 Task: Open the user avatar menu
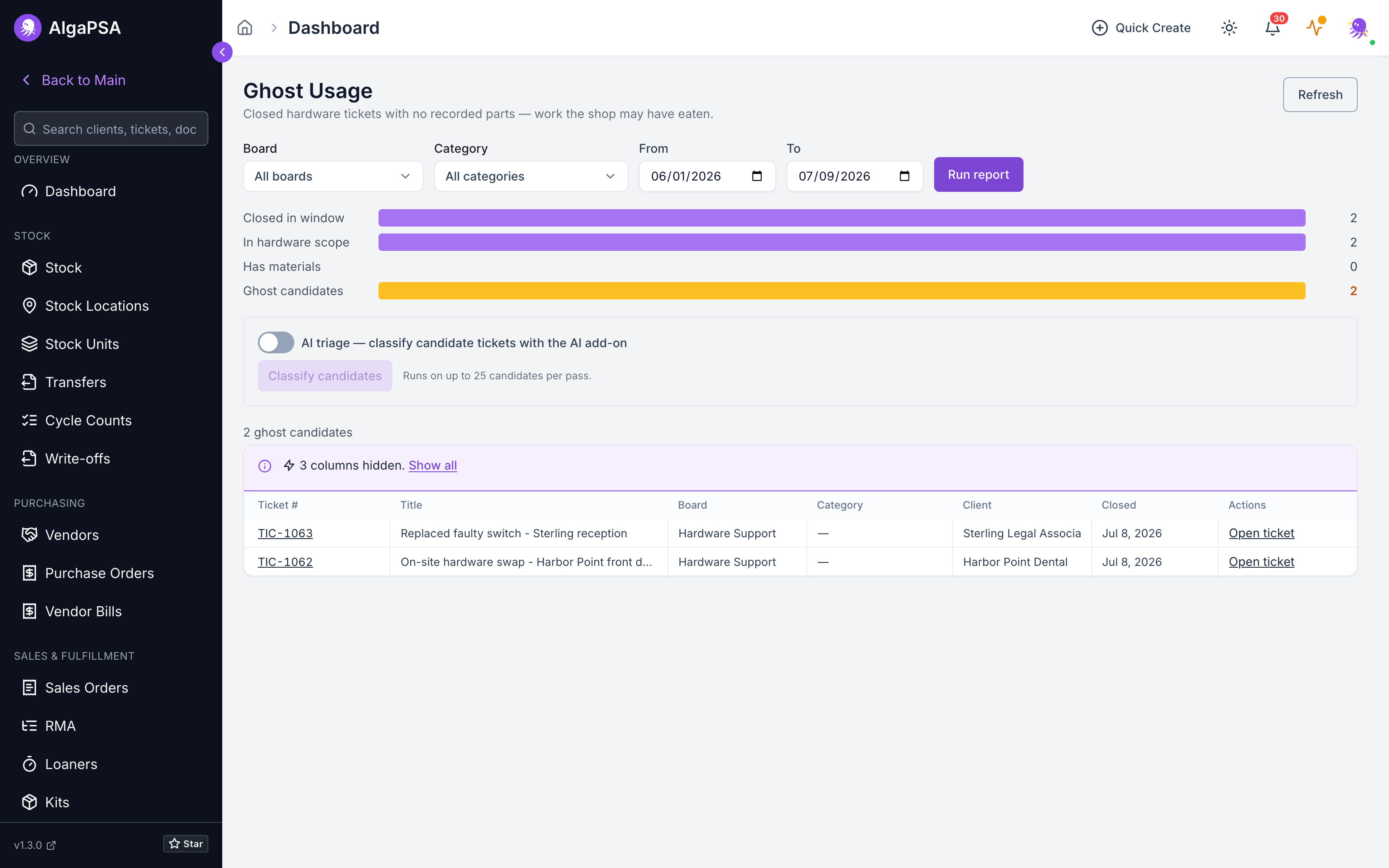click(x=1358, y=27)
